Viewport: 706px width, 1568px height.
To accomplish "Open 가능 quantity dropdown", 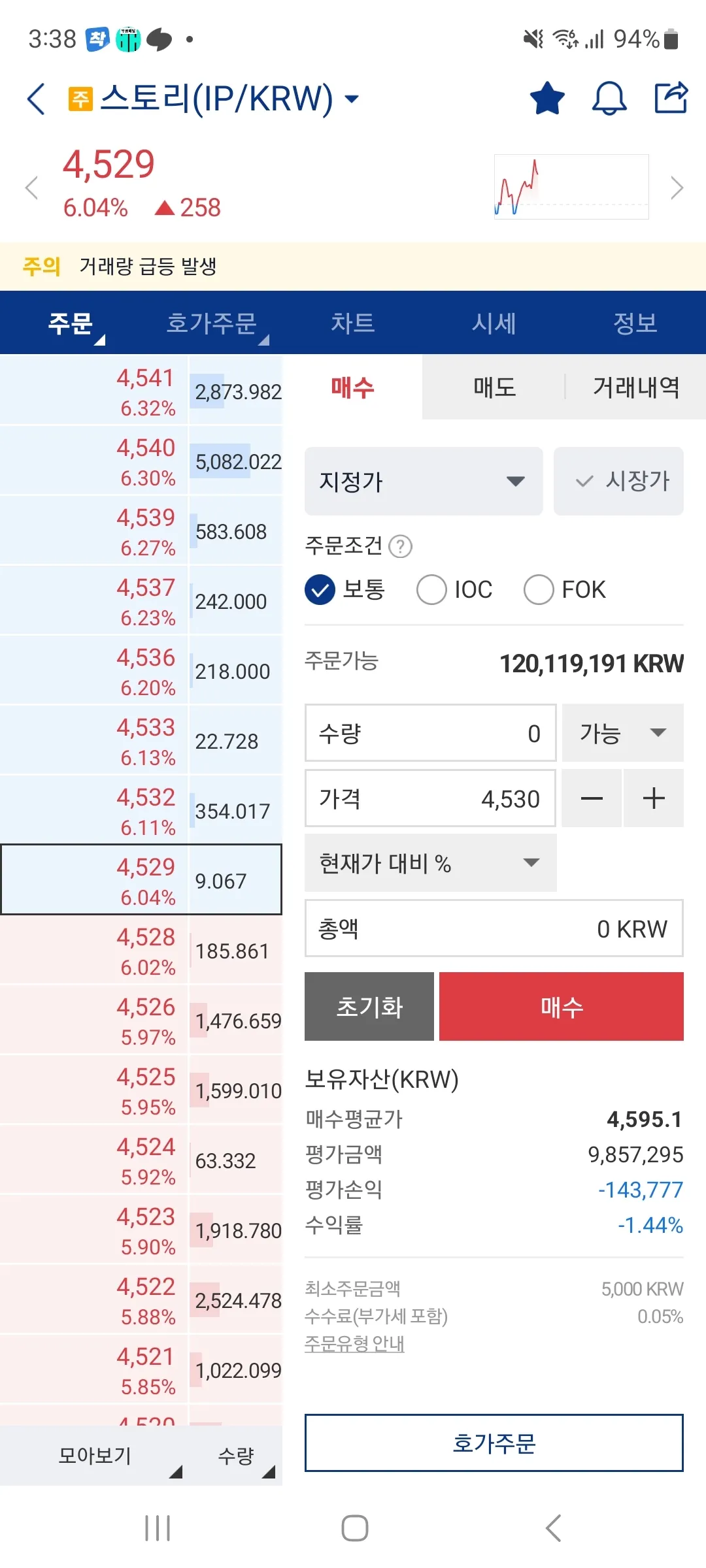I will point(622,733).
